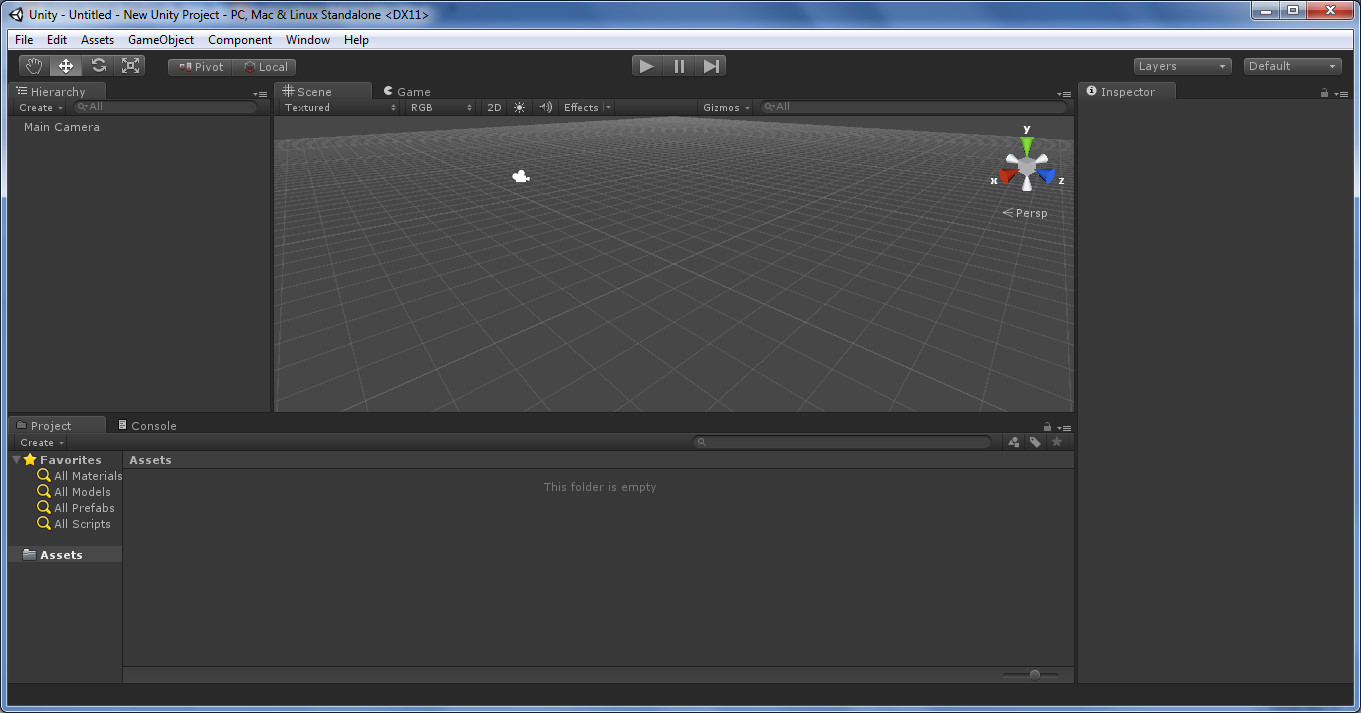Select the Move tool
The height and width of the screenshot is (713, 1361).
point(65,65)
